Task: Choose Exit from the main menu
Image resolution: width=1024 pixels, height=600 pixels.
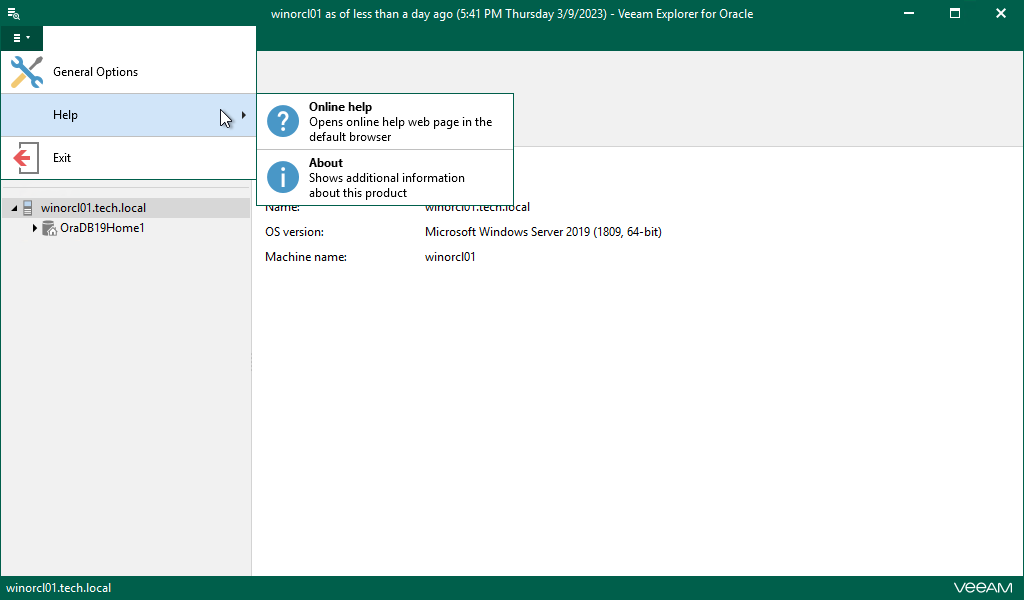Action: point(128,158)
